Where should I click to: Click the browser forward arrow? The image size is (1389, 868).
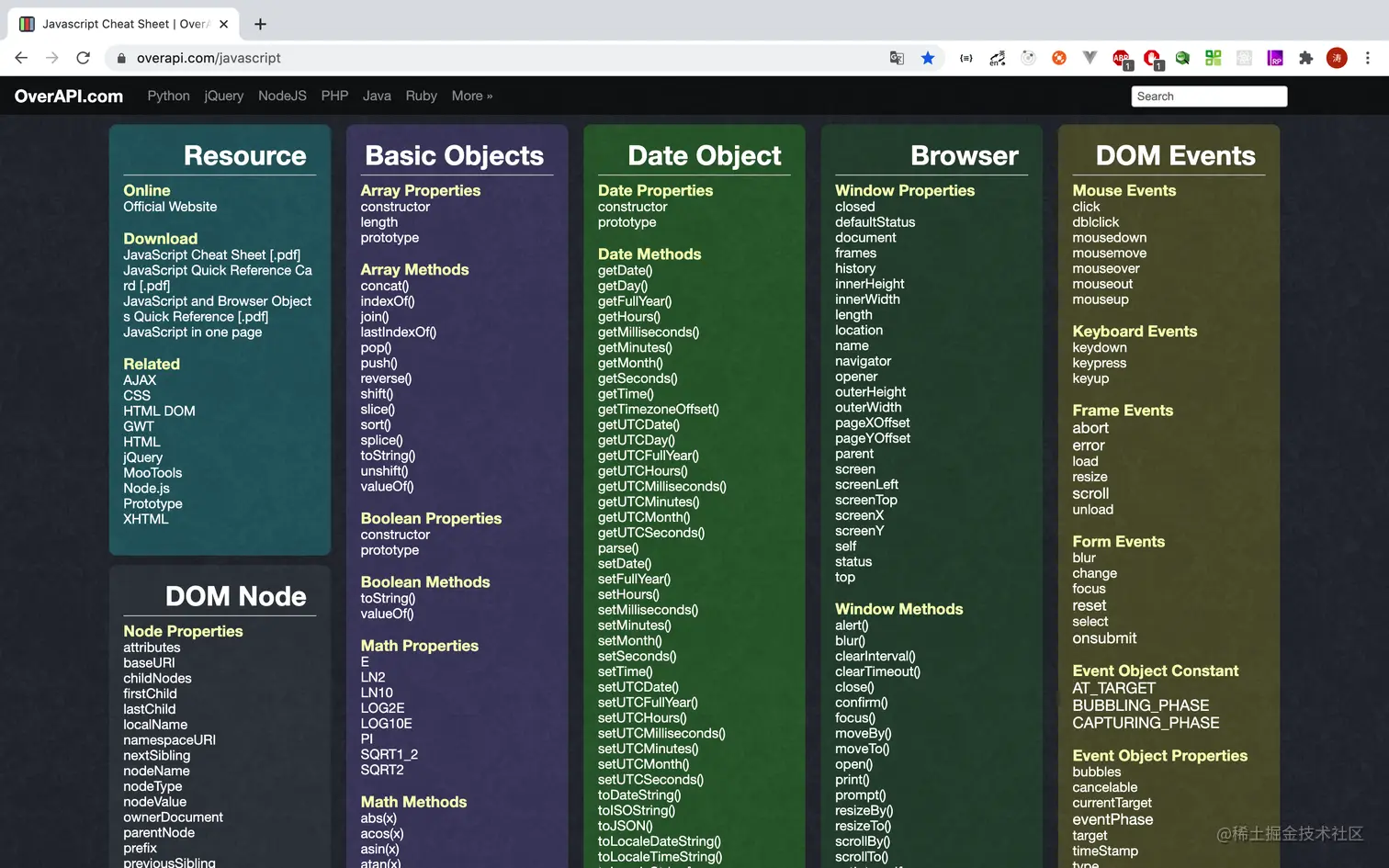tap(52, 58)
